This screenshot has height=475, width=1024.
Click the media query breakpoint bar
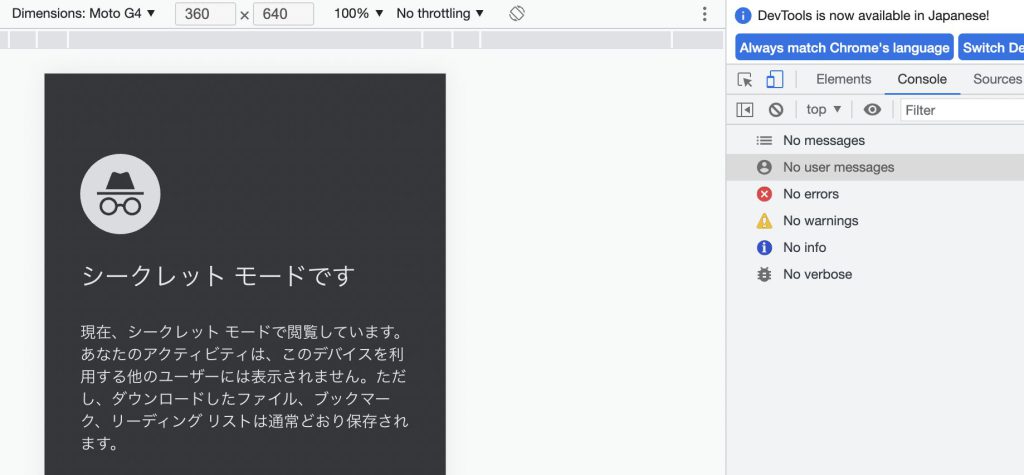click(361, 39)
